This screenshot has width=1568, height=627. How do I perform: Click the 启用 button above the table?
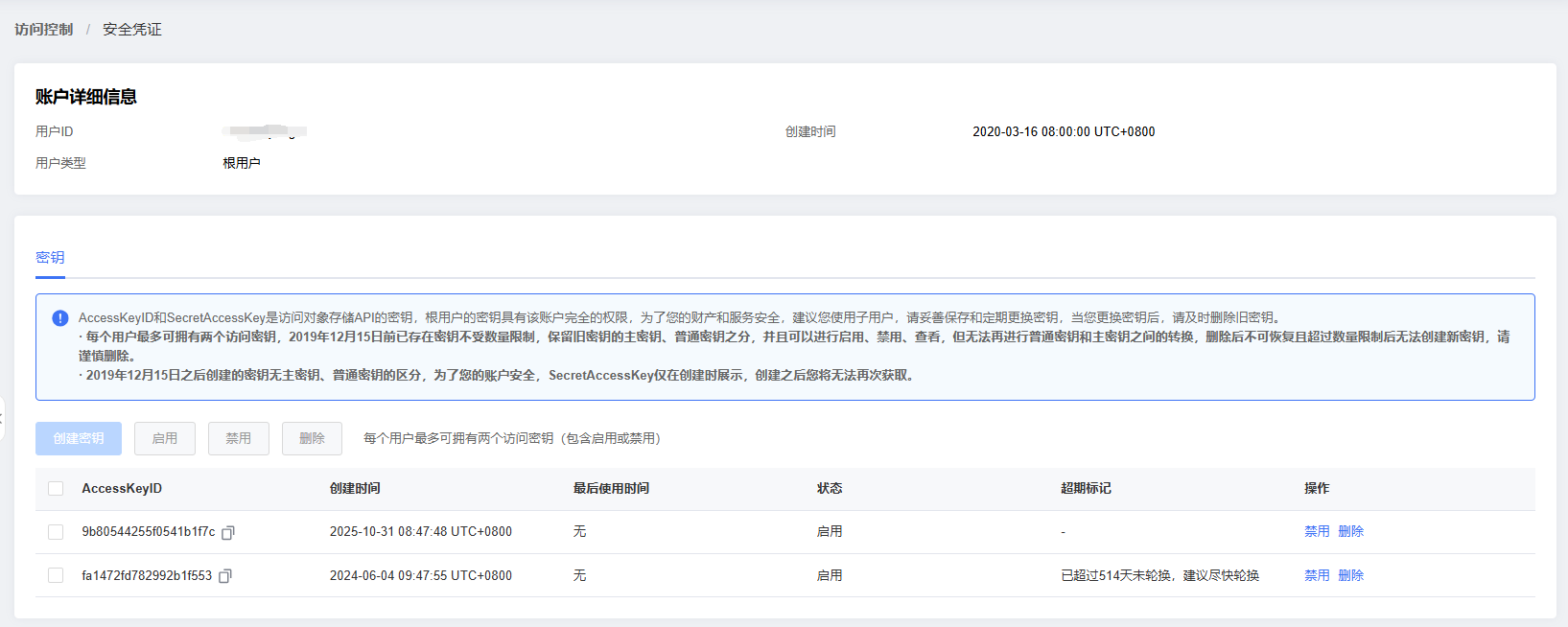click(165, 438)
